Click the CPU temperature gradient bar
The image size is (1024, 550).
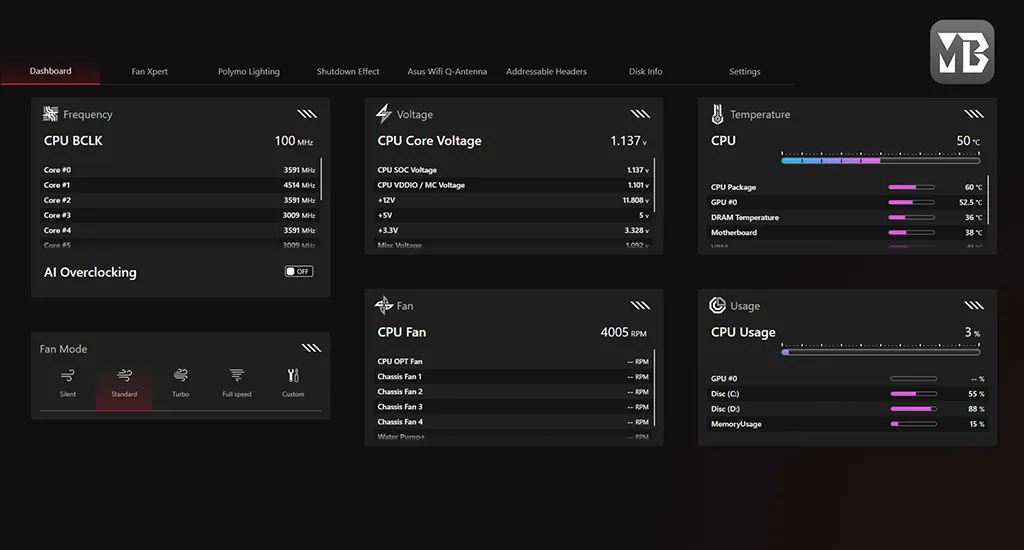(880, 160)
